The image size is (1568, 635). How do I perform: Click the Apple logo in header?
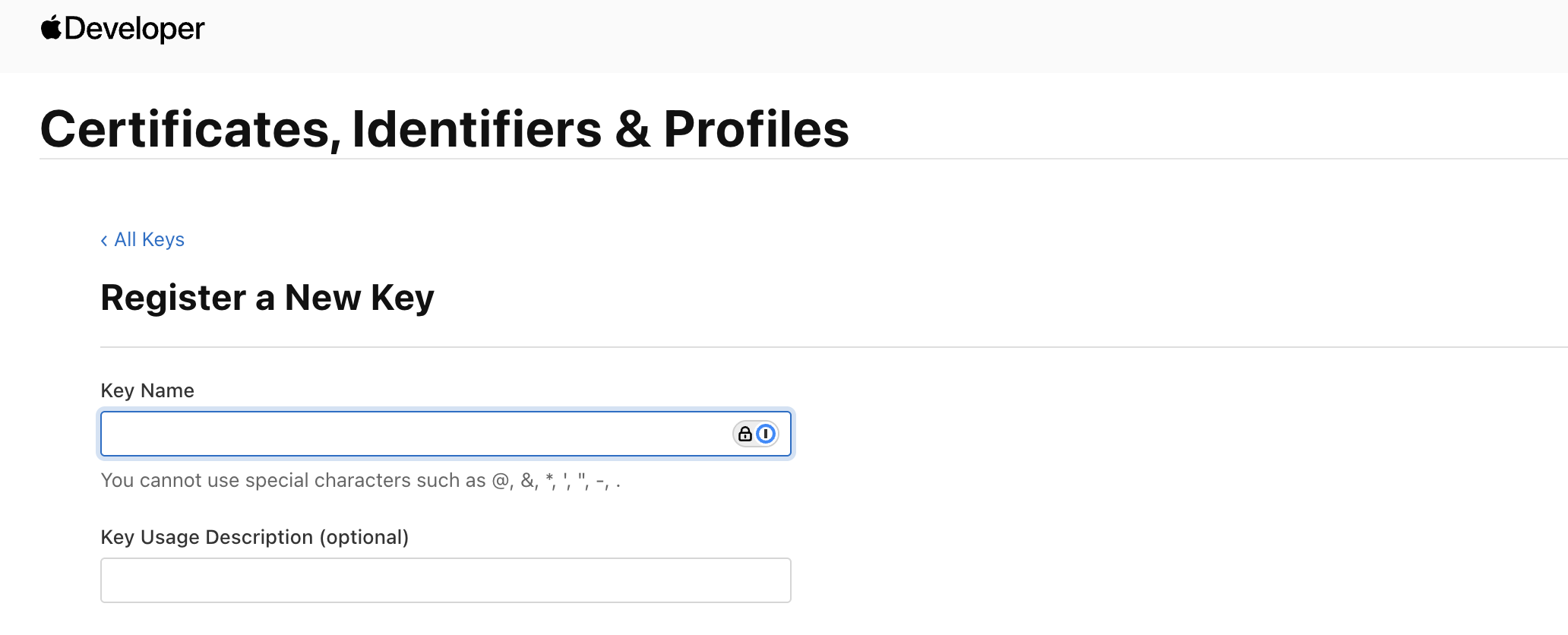click(x=51, y=28)
